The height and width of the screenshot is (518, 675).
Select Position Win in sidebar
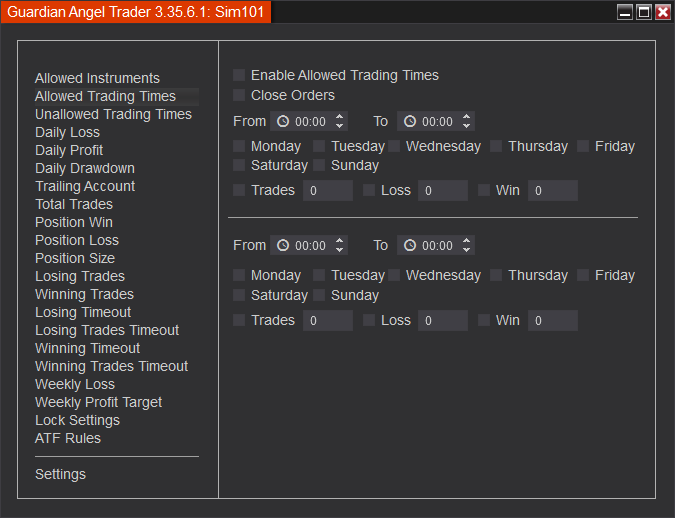[x=74, y=222]
